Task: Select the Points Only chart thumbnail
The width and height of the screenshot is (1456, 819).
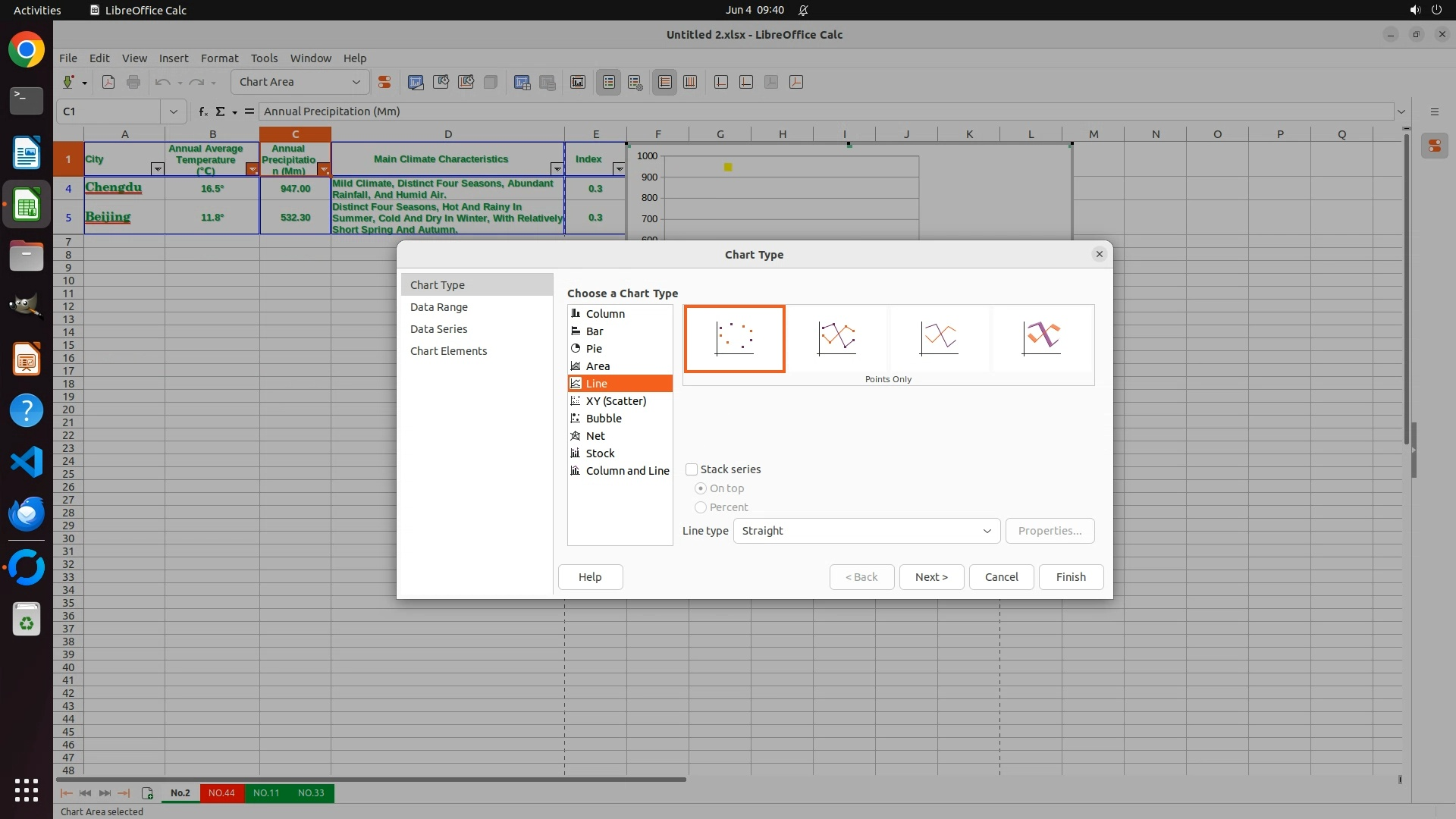Action: point(734,338)
